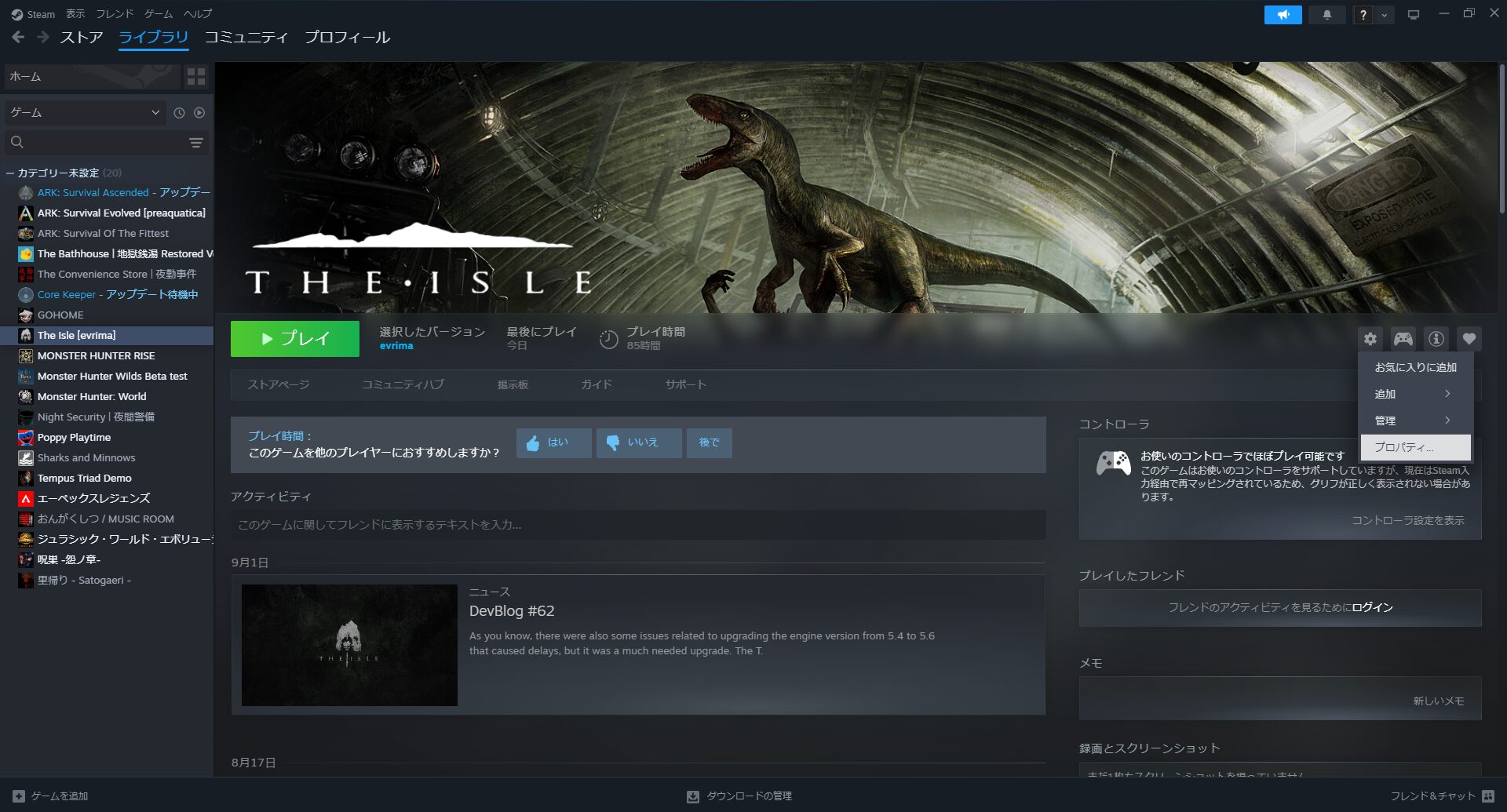Select ARK: Survival Ascended in the library
Viewport: 1507px width, 812px height.
tap(107, 192)
